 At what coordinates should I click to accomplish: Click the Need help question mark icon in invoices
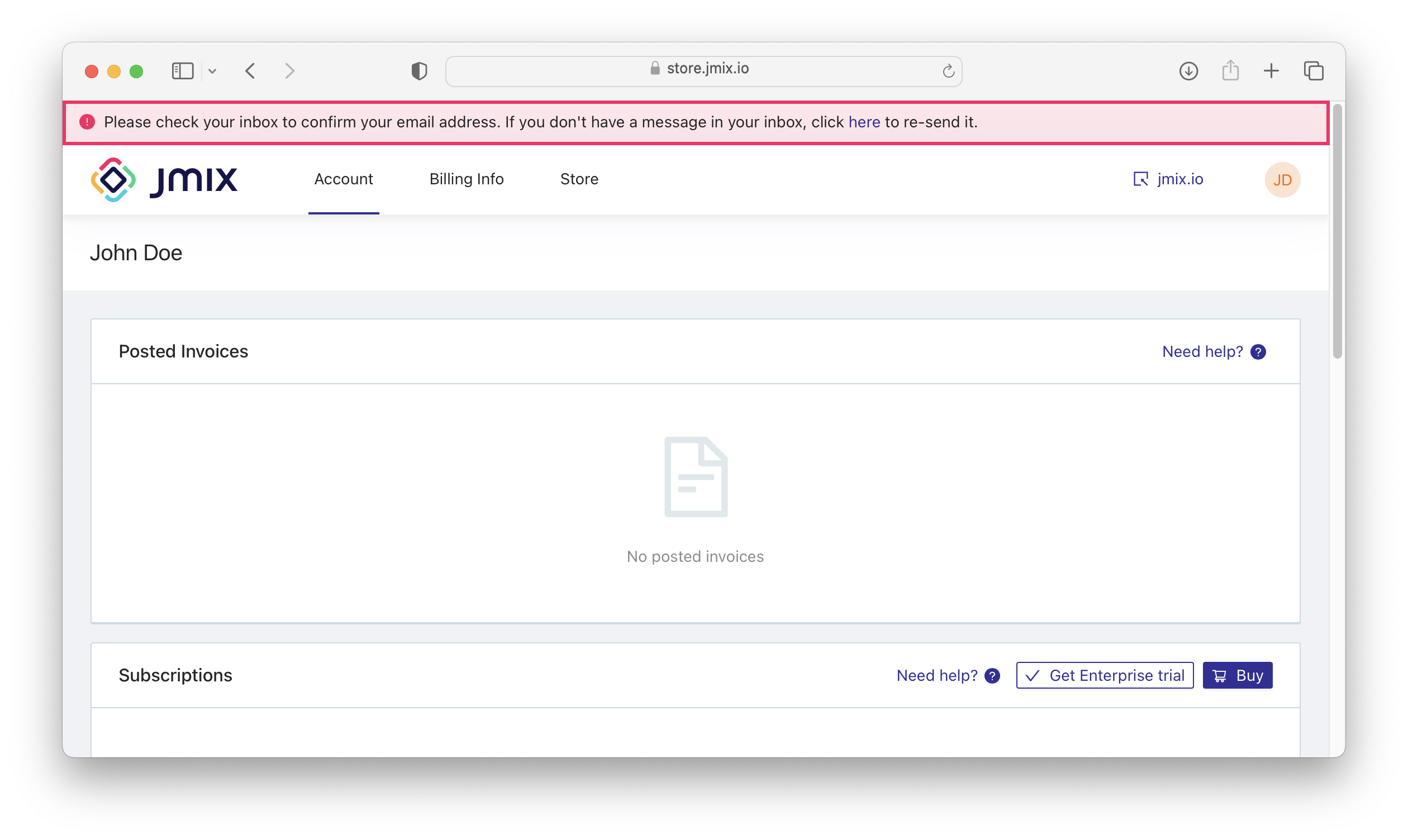pos(1260,352)
